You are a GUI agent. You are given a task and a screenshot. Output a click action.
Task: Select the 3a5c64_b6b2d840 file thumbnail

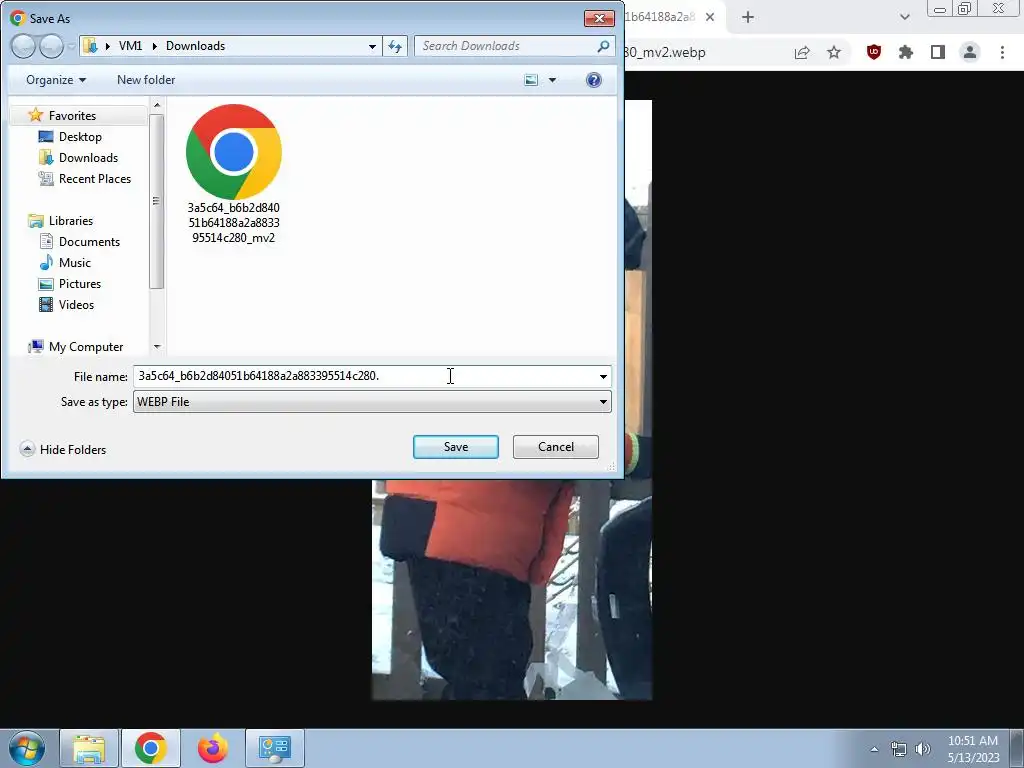coord(234,174)
